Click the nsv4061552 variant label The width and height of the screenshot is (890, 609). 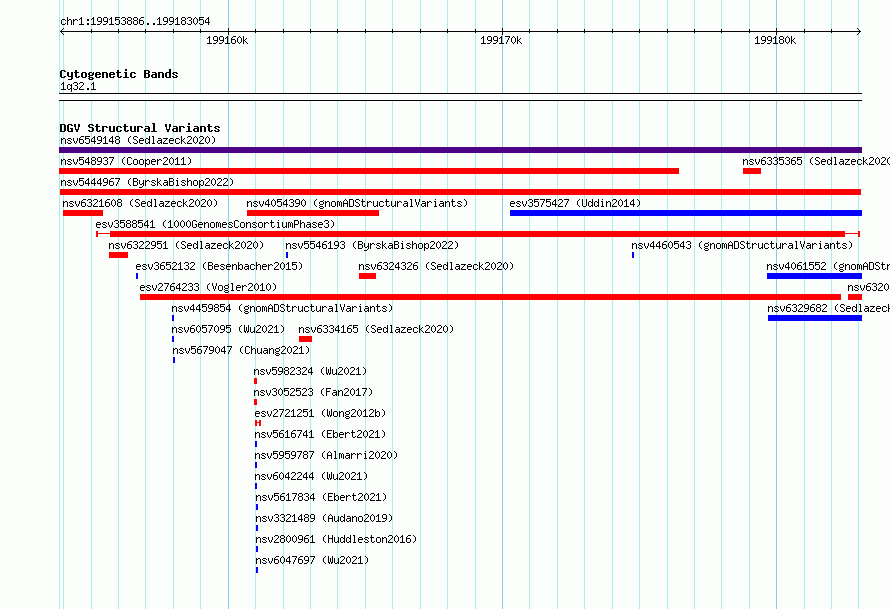(828, 266)
